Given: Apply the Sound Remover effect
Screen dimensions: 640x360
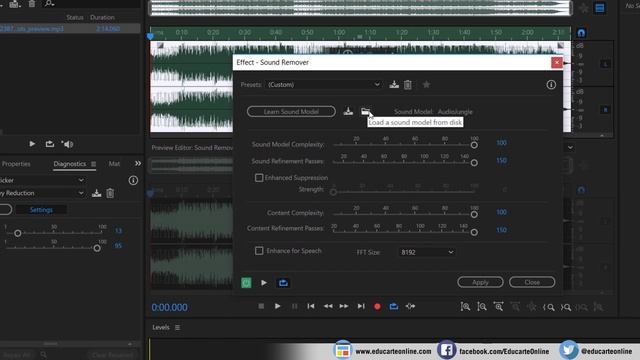Looking at the screenshot, I should 480,282.
